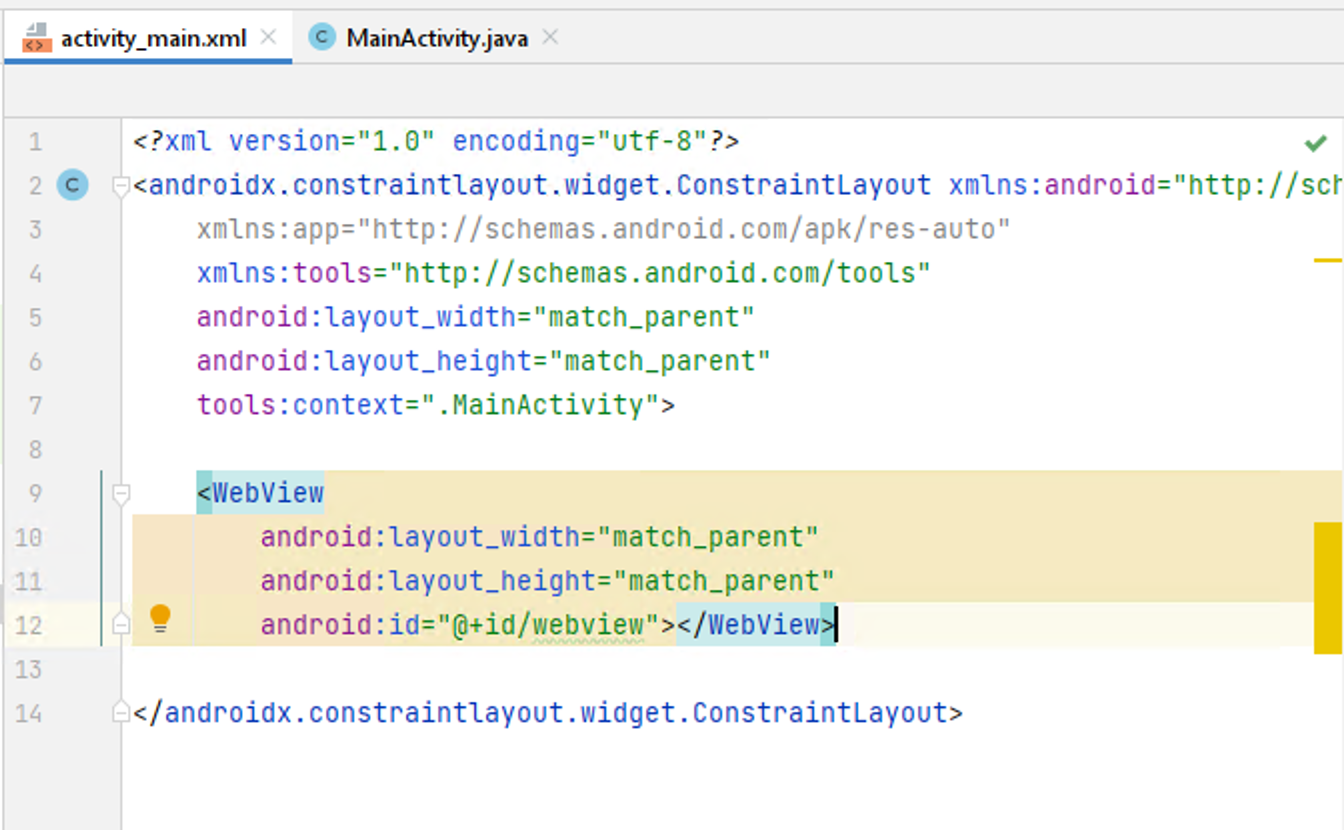Click the yellow warning stripe in the scrollbar

(1327, 587)
